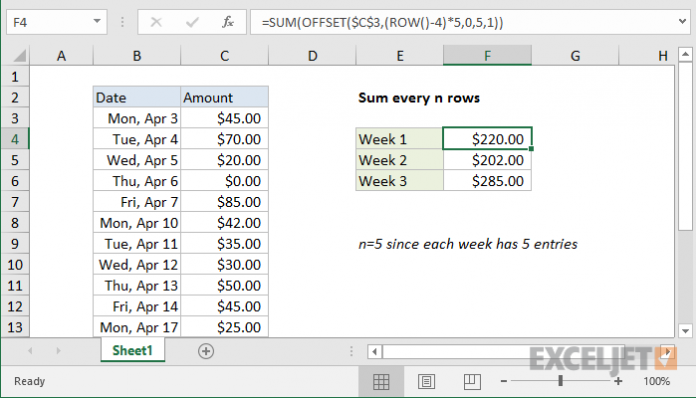Expand the formula bar chevron
The image size is (696, 398).
click(x=683, y=21)
